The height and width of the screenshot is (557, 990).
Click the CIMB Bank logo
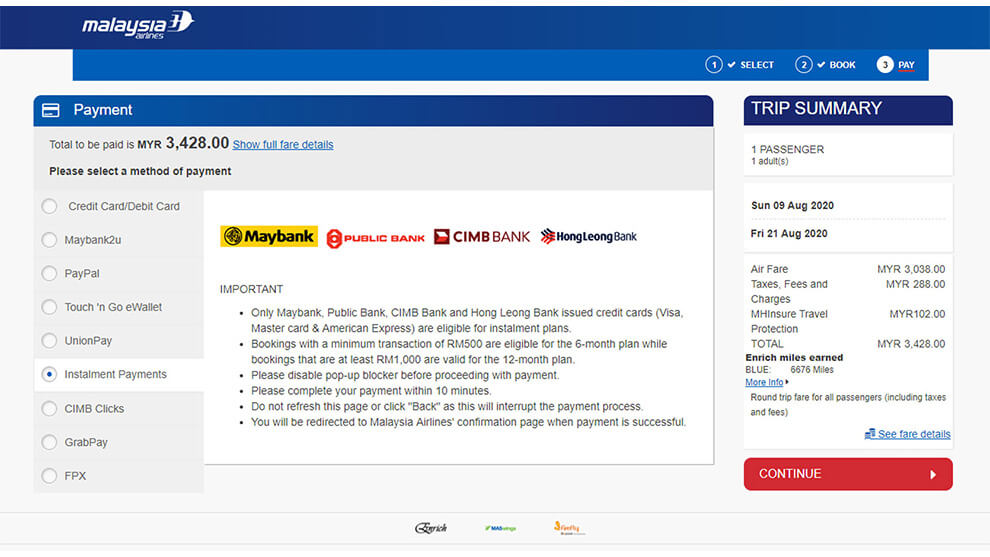click(482, 237)
